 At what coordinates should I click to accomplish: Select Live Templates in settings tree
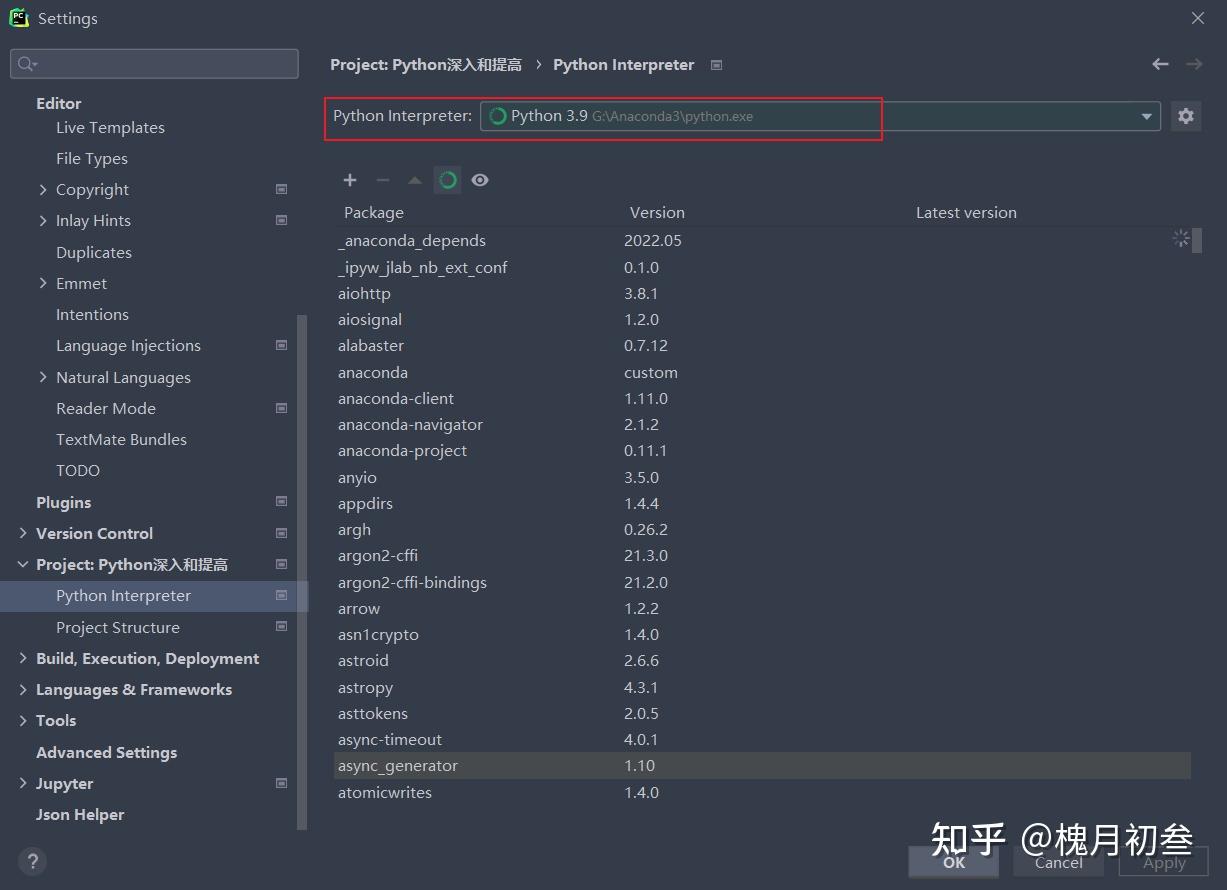click(x=110, y=127)
